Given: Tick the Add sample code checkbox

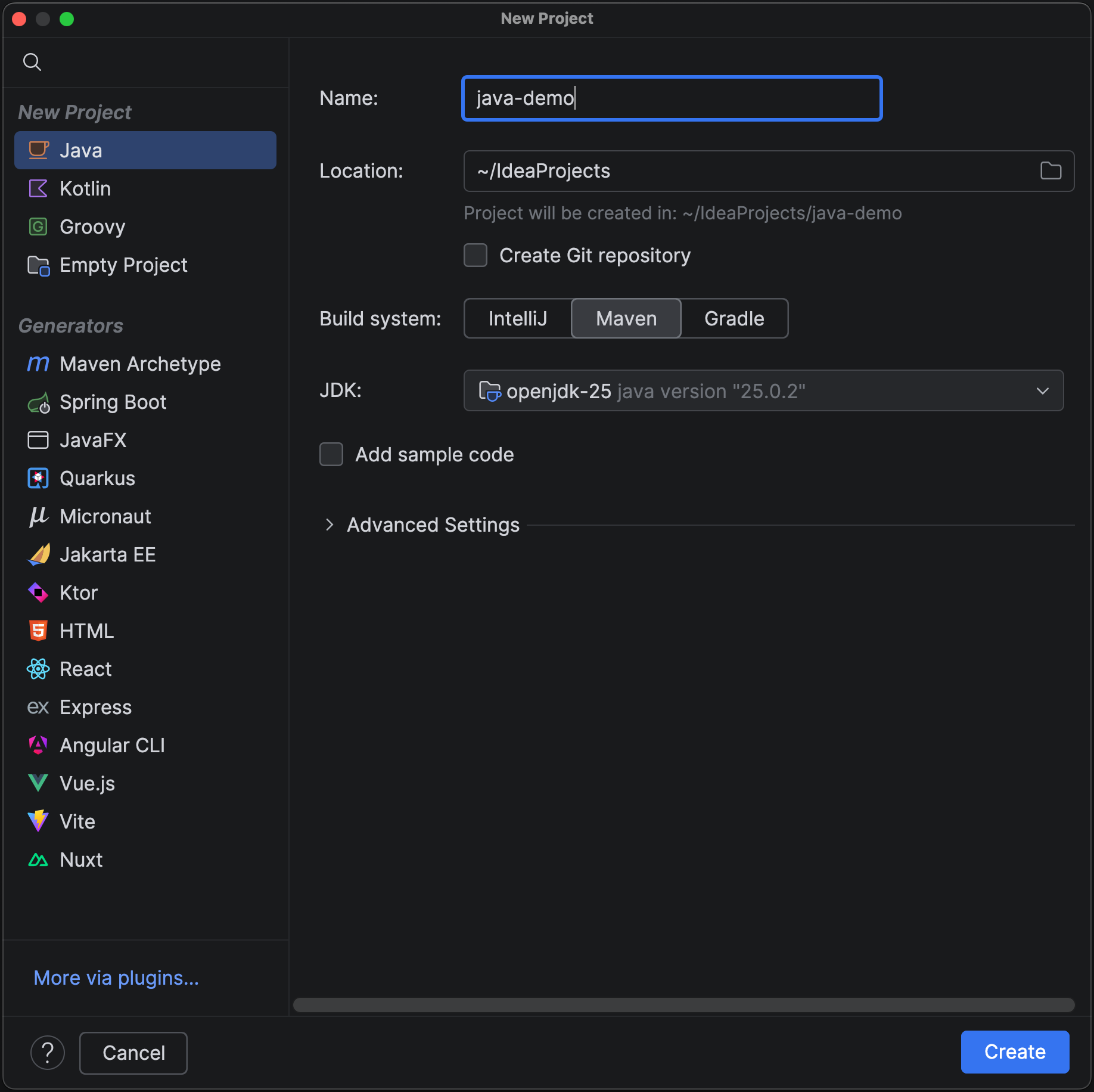Looking at the screenshot, I should 331,454.
